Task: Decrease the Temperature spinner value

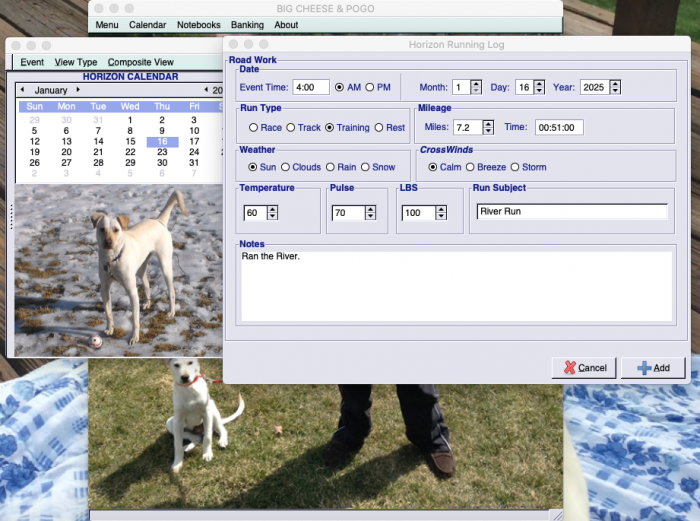Action: point(272,217)
